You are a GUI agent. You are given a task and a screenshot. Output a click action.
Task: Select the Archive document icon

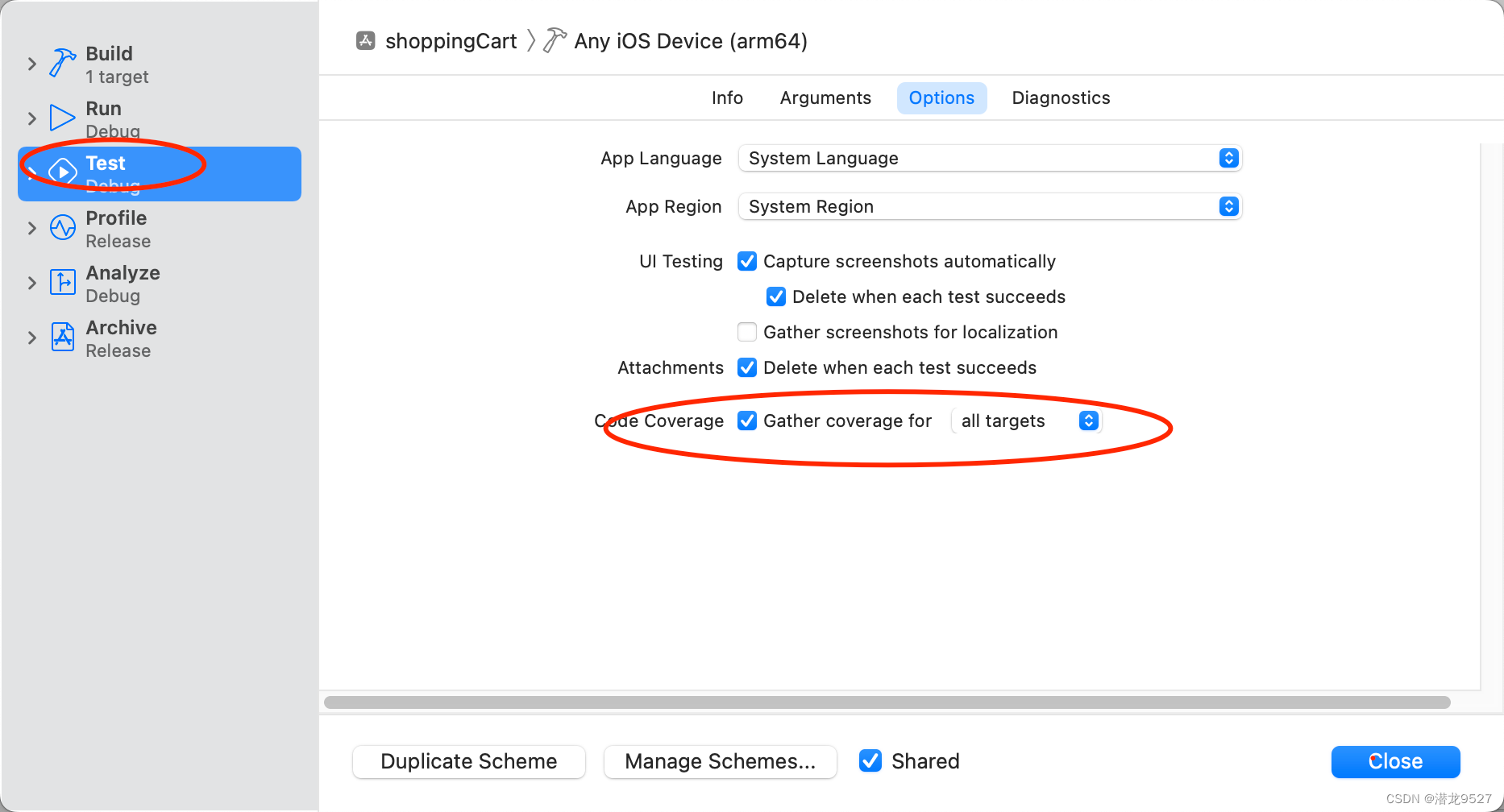pyautogui.click(x=63, y=337)
